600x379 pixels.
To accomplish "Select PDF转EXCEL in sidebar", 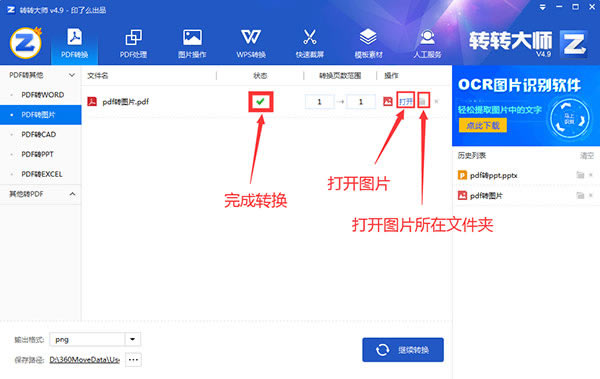I will (x=41, y=174).
